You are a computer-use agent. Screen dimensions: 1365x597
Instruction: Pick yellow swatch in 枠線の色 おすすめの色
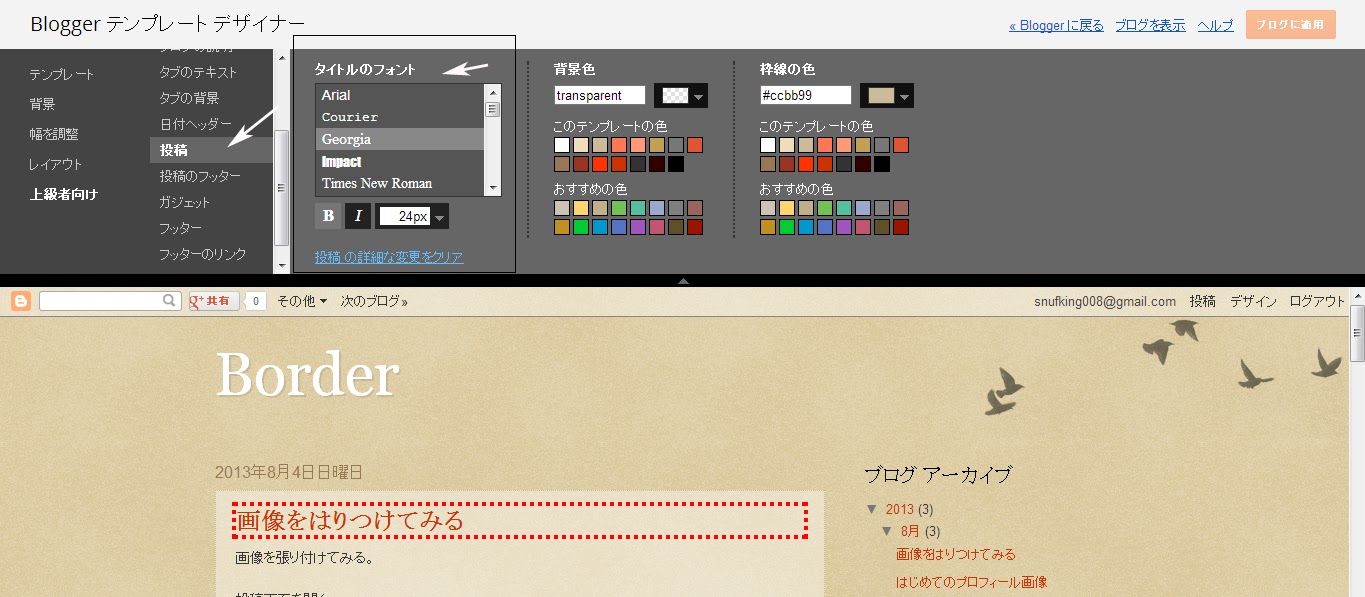click(787, 208)
